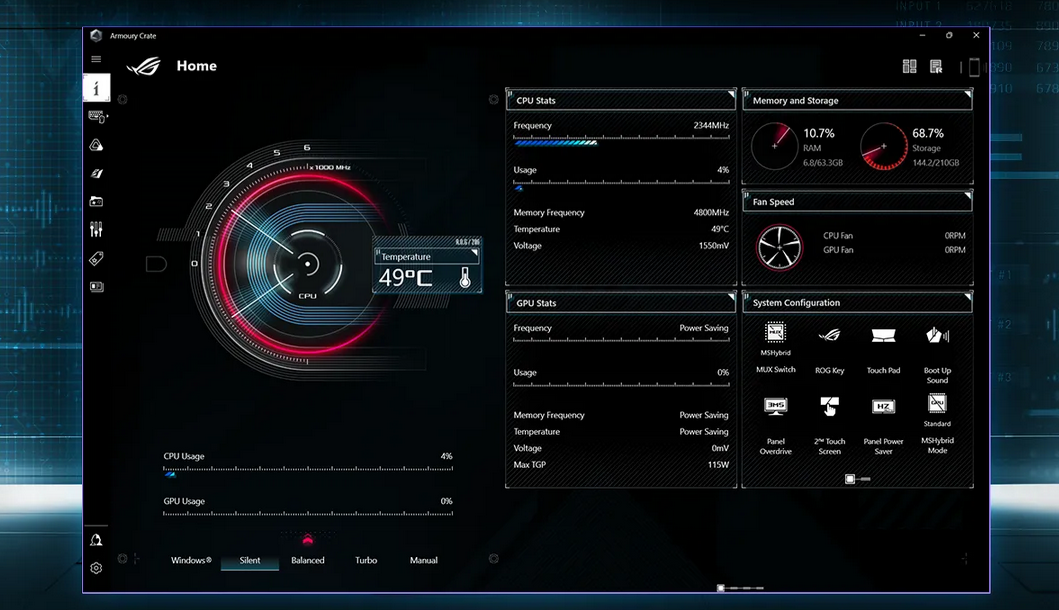The image size is (1059, 610).
Task: Select the Windows® operating mode
Action: tap(191, 560)
